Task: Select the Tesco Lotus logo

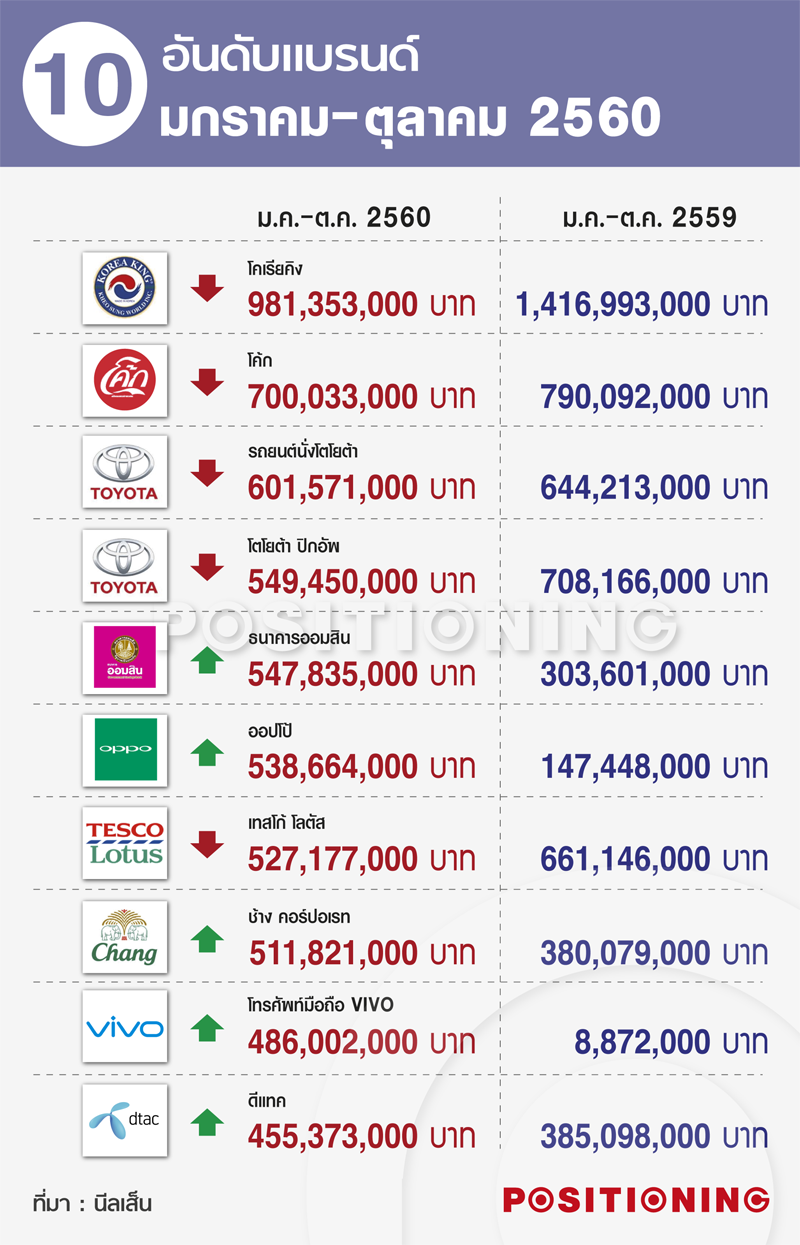Action: [x=125, y=842]
